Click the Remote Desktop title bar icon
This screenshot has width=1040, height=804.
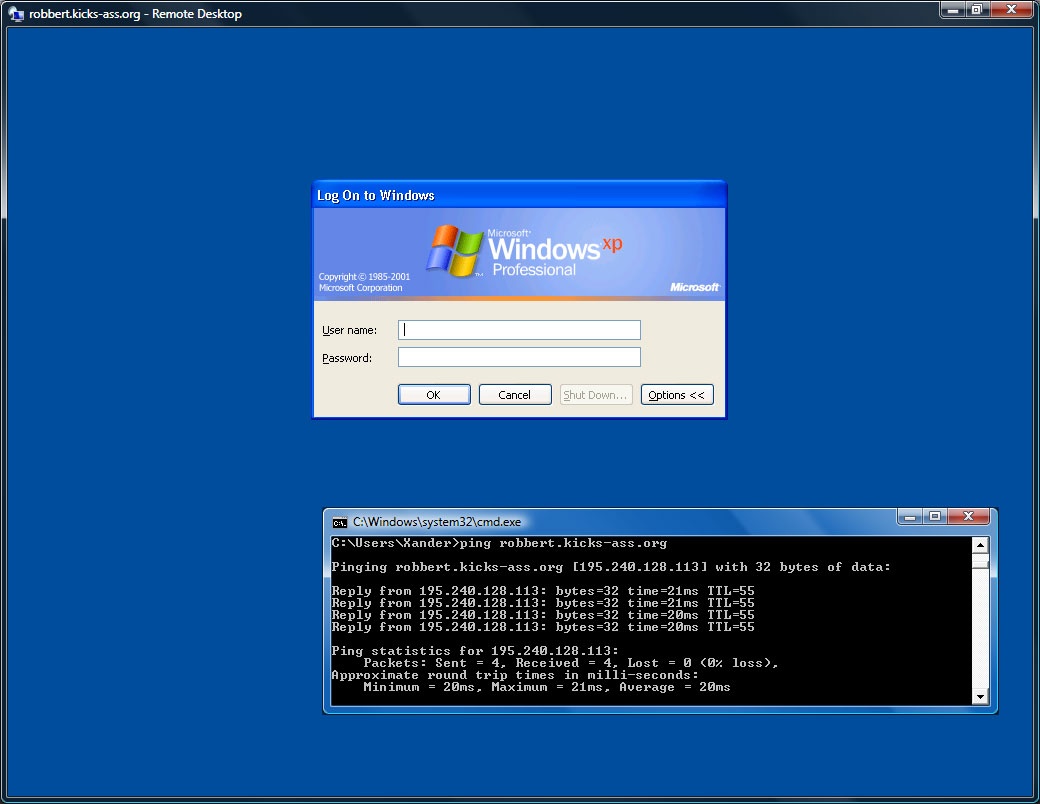pyautogui.click(x=16, y=13)
